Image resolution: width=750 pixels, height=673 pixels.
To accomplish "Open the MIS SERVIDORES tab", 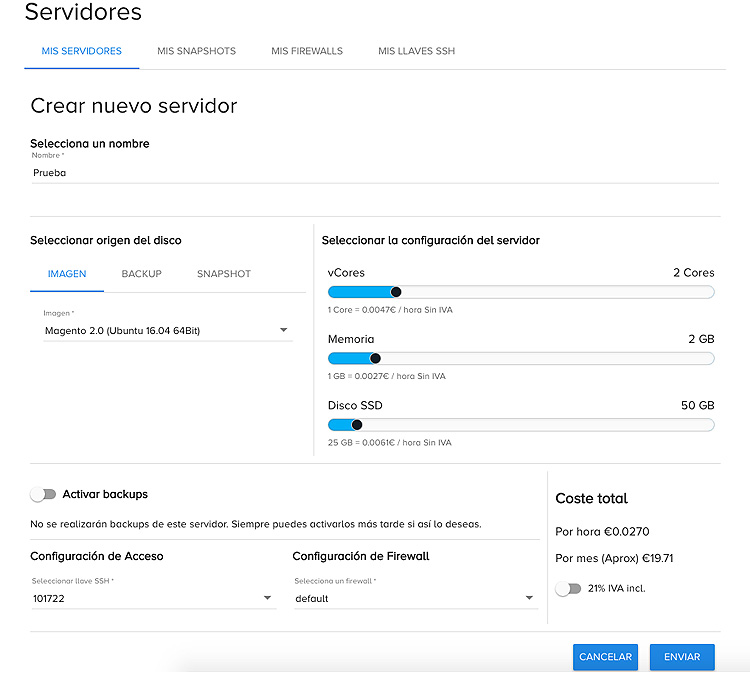I will click(x=81, y=51).
